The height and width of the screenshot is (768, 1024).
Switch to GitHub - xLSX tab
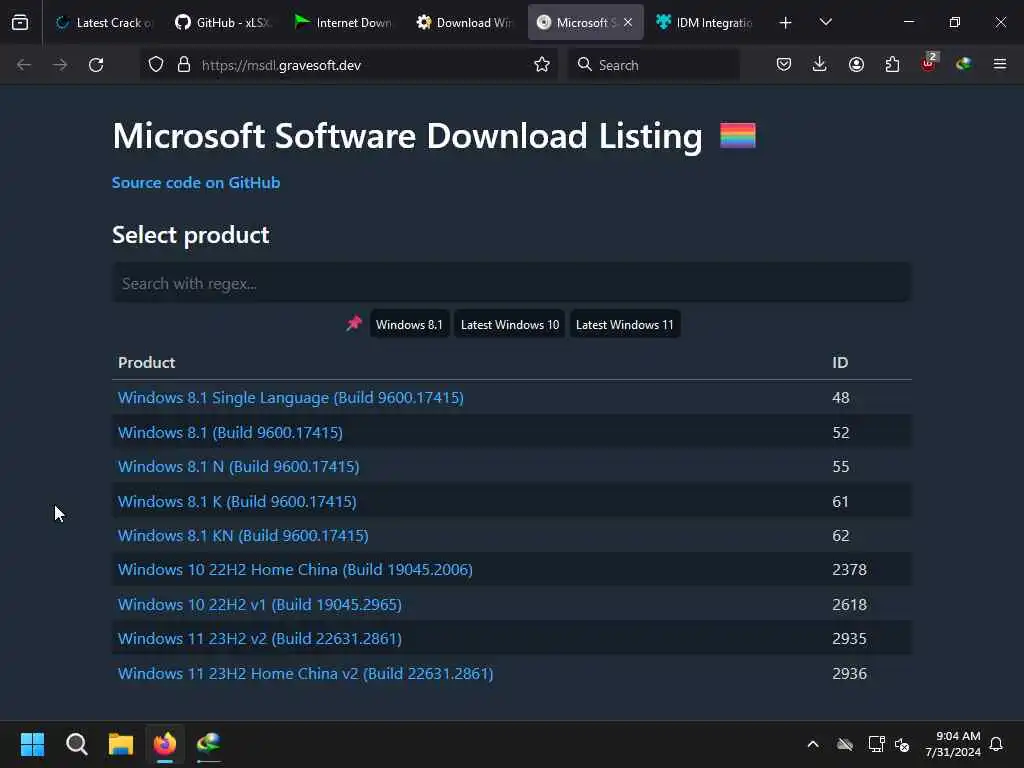(223, 23)
